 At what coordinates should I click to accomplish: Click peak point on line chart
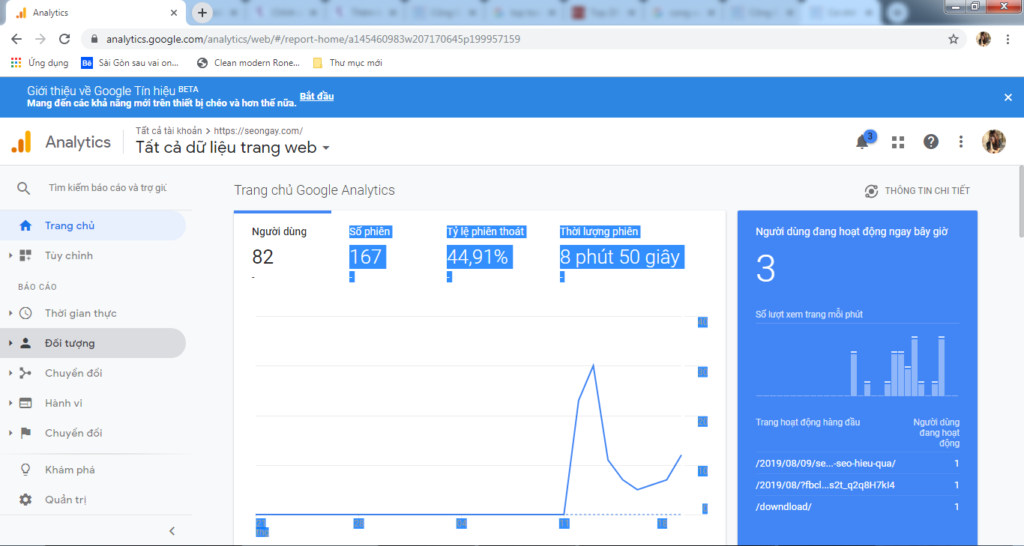pyautogui.click(x=593, y=365)
